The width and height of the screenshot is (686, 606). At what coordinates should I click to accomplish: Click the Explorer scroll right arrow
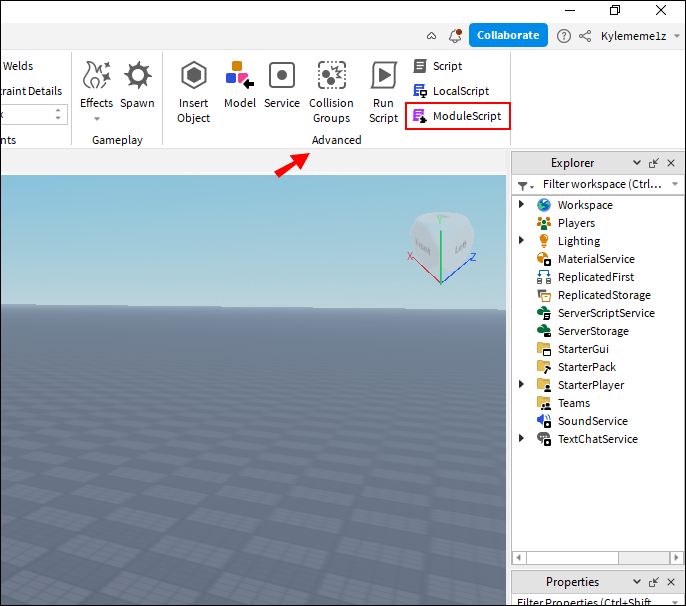click(x=676, y=557)
